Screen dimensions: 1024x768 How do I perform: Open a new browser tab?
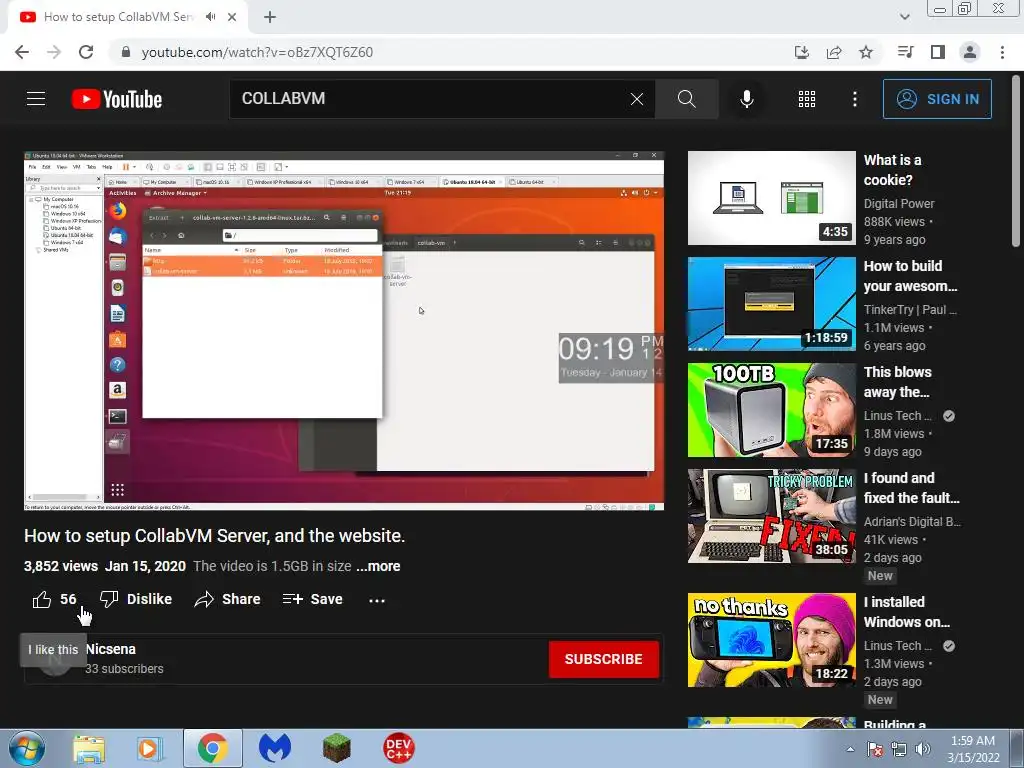pyautogui.click(x=270, y=17)
